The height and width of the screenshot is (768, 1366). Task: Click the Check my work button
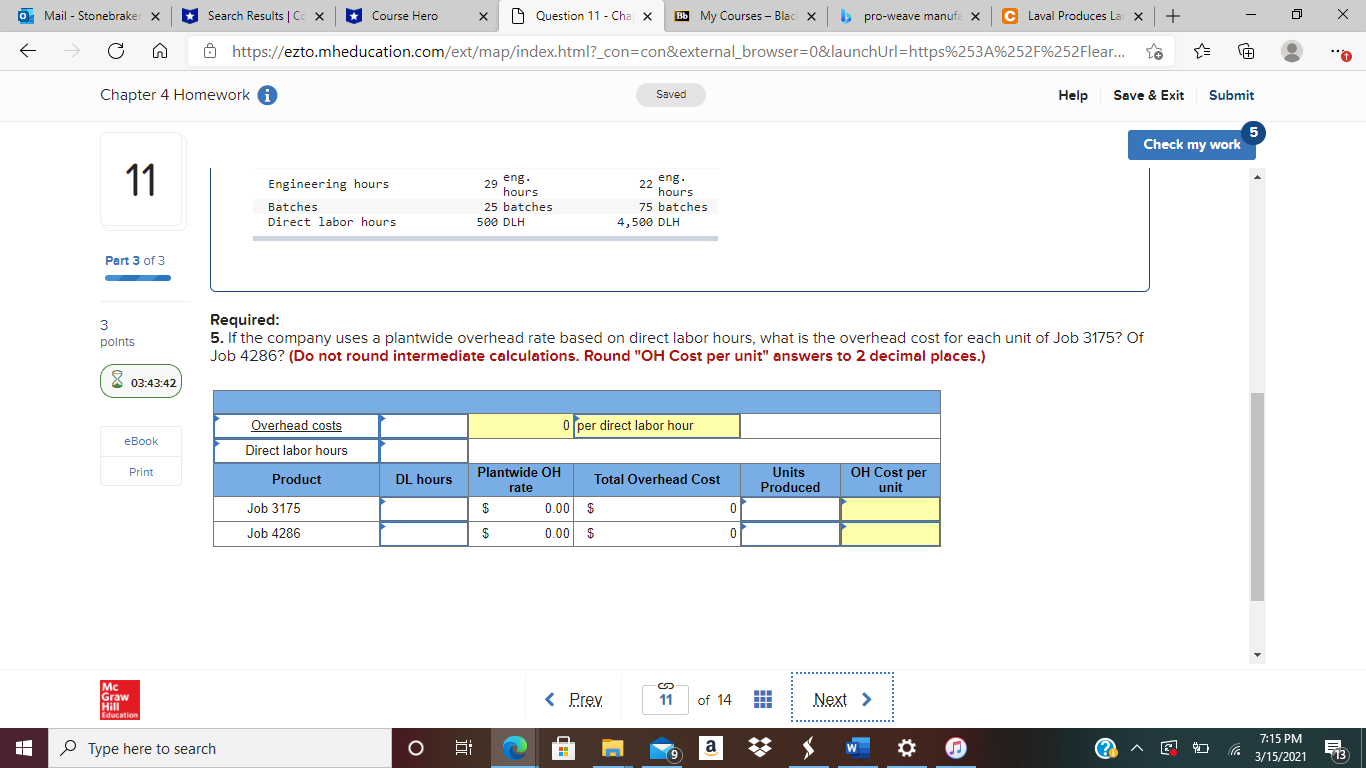tap(1192, 144)
